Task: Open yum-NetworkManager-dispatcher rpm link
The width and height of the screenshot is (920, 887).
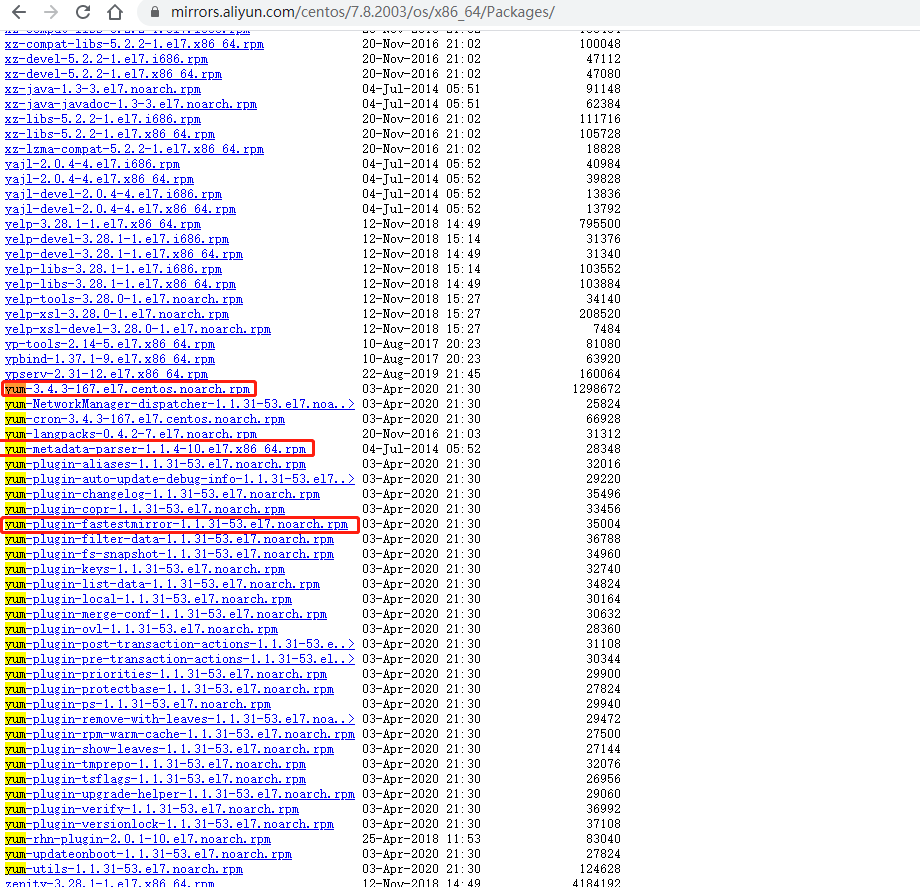Action: [180, 404]
